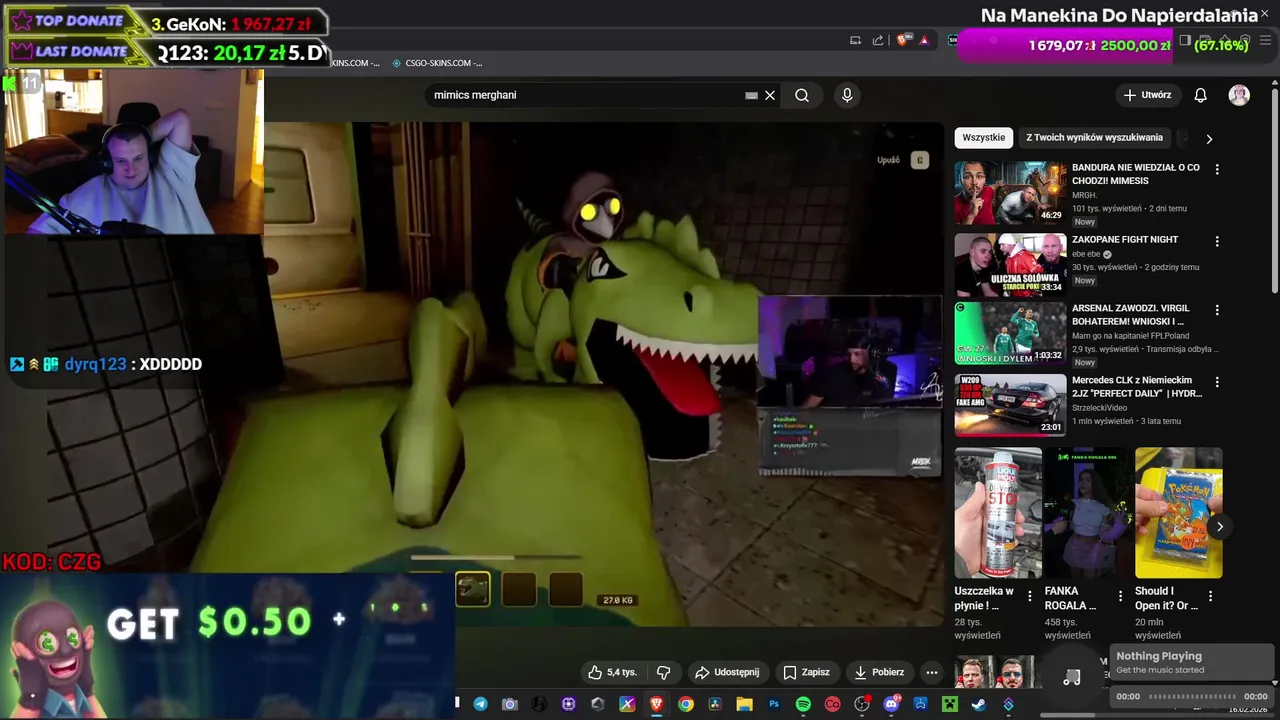Image resolution: width=1280 pixels, height=720 pixels.
Task: Click the share page icon in address bar
Action: [x=878, y=40]
